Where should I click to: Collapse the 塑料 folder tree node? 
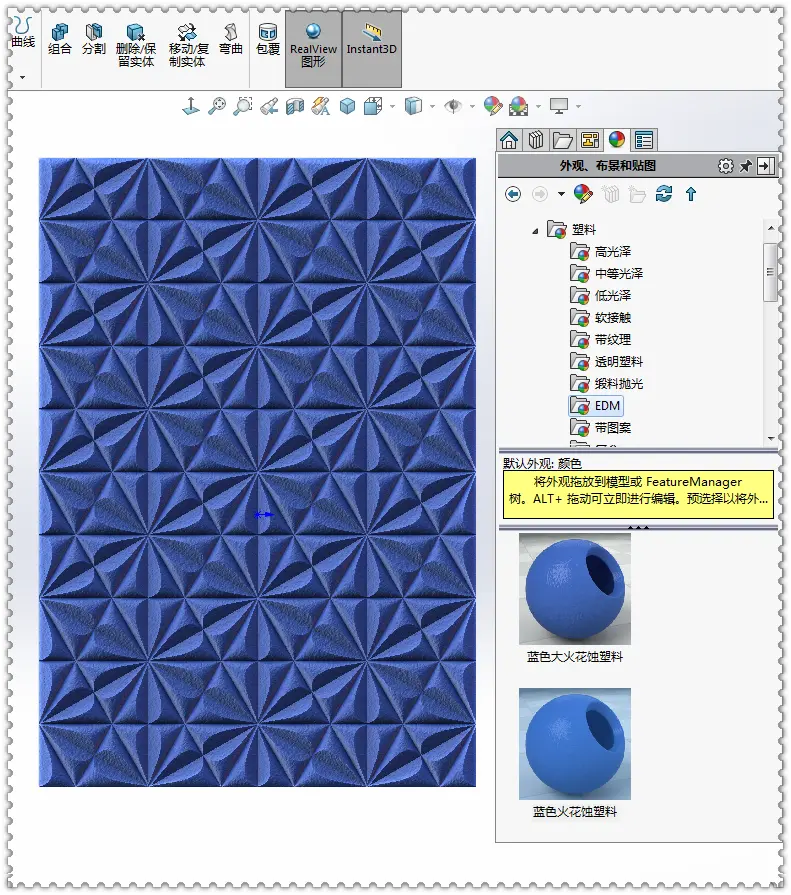[535, 231]
